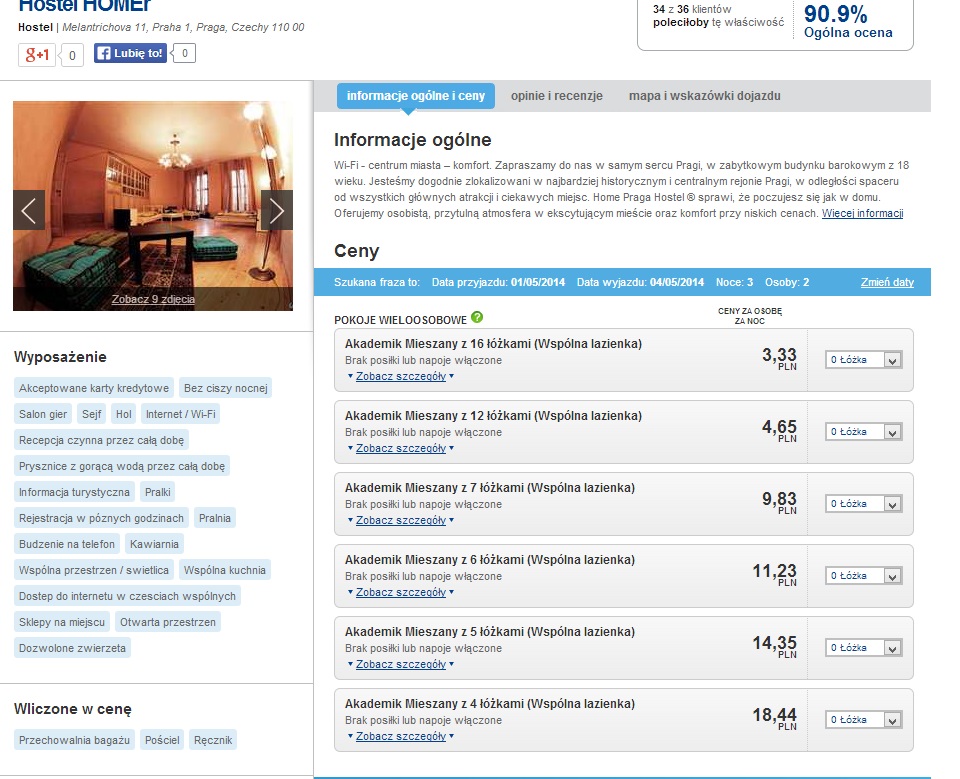Click the Google +1 button

(x=37, y=55)
